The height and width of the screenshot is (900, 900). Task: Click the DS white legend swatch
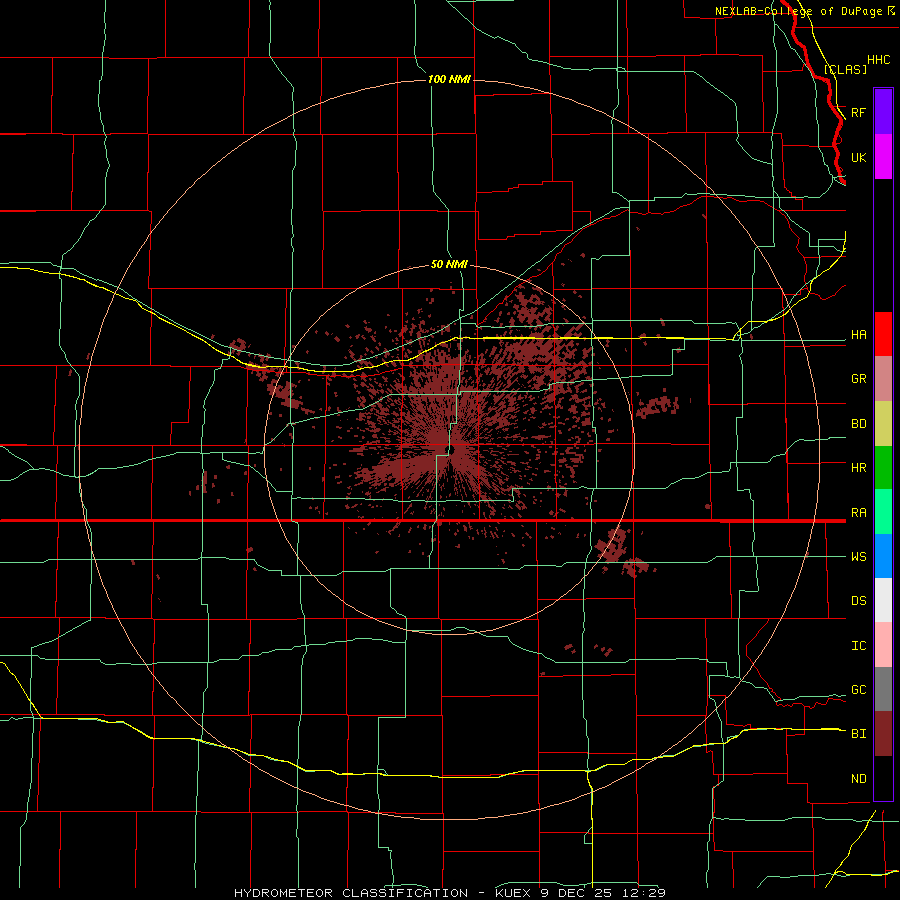[x=883, y=600]
